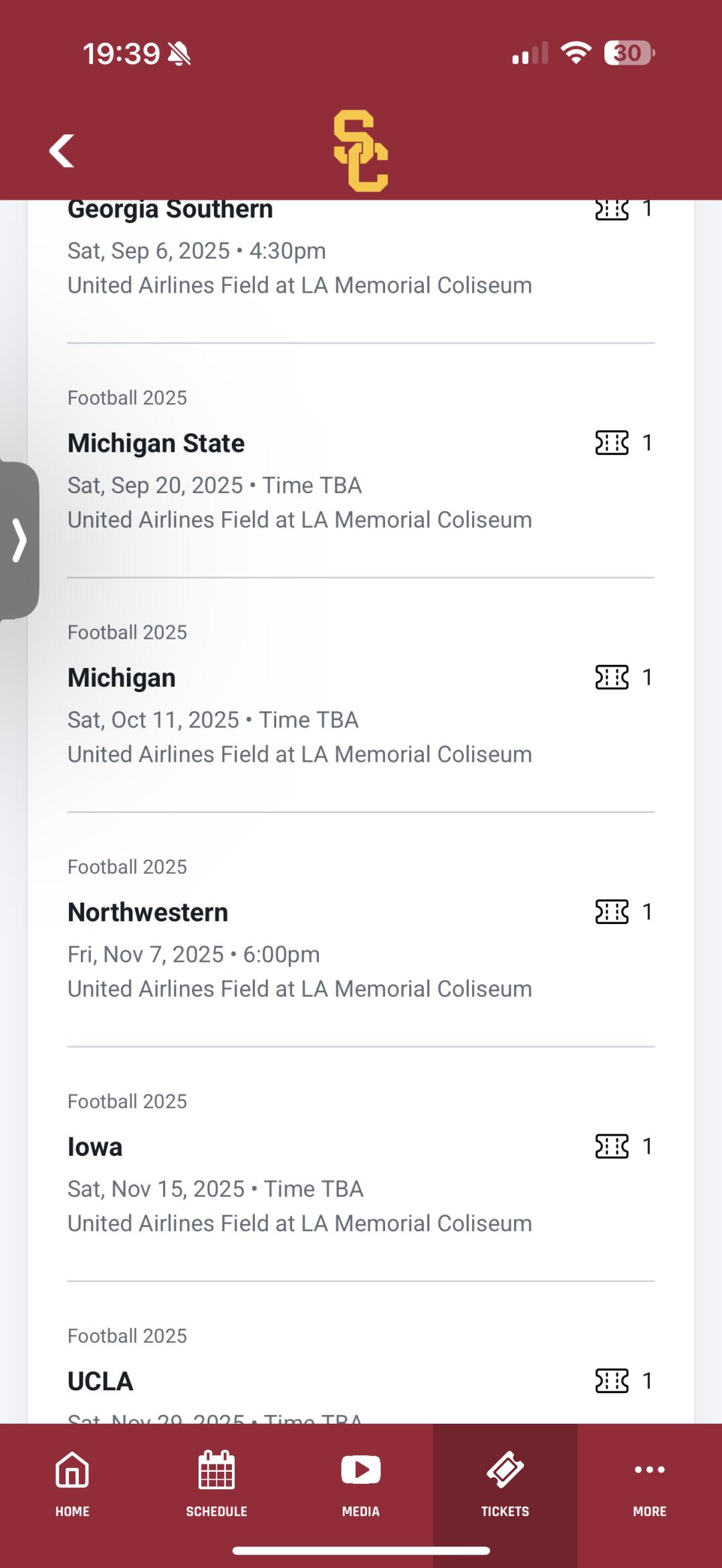
Task: Expand the side drawer chevron handle
Action: click(19, 540)
